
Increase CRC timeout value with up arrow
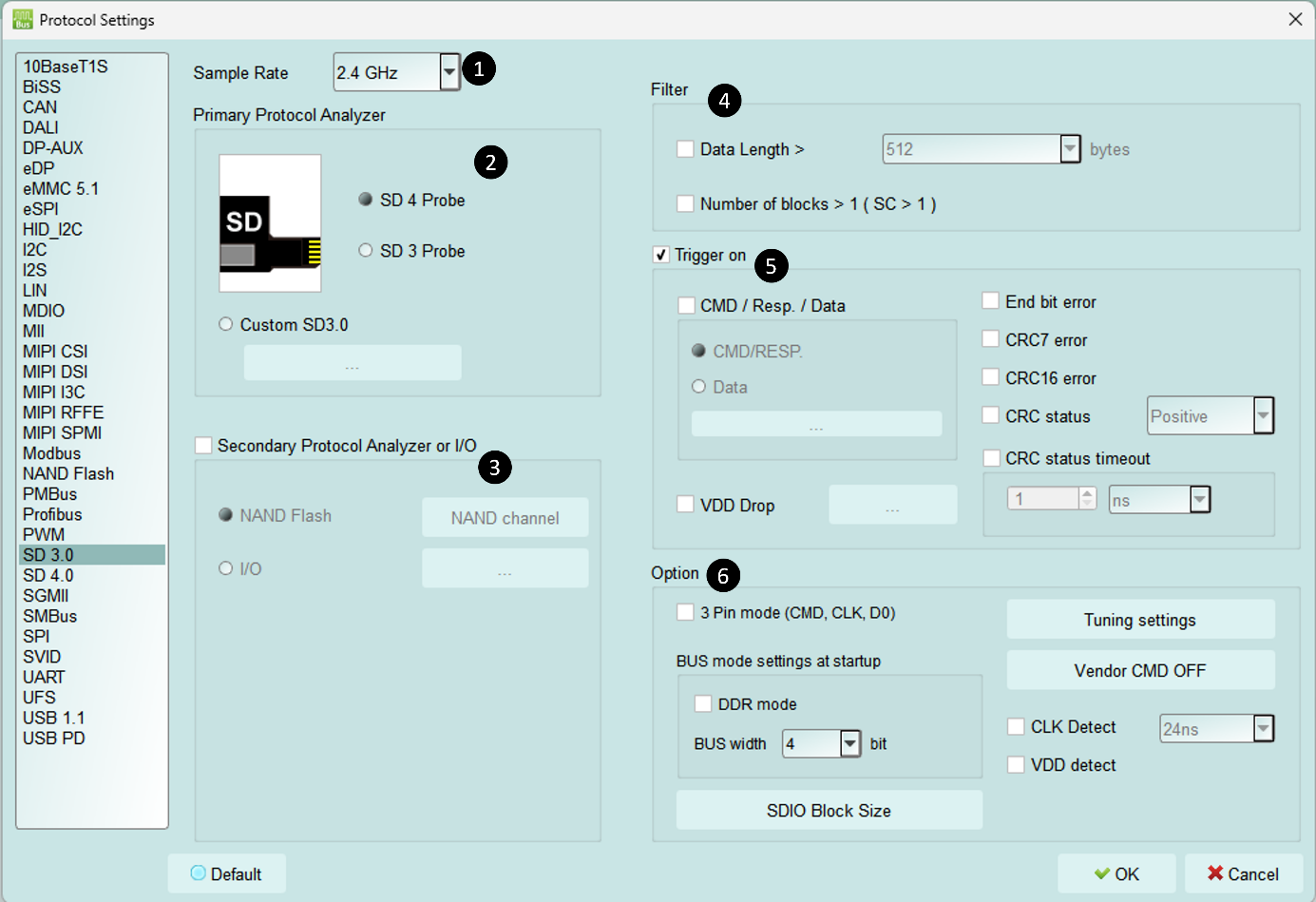(x=1088, y=492)
